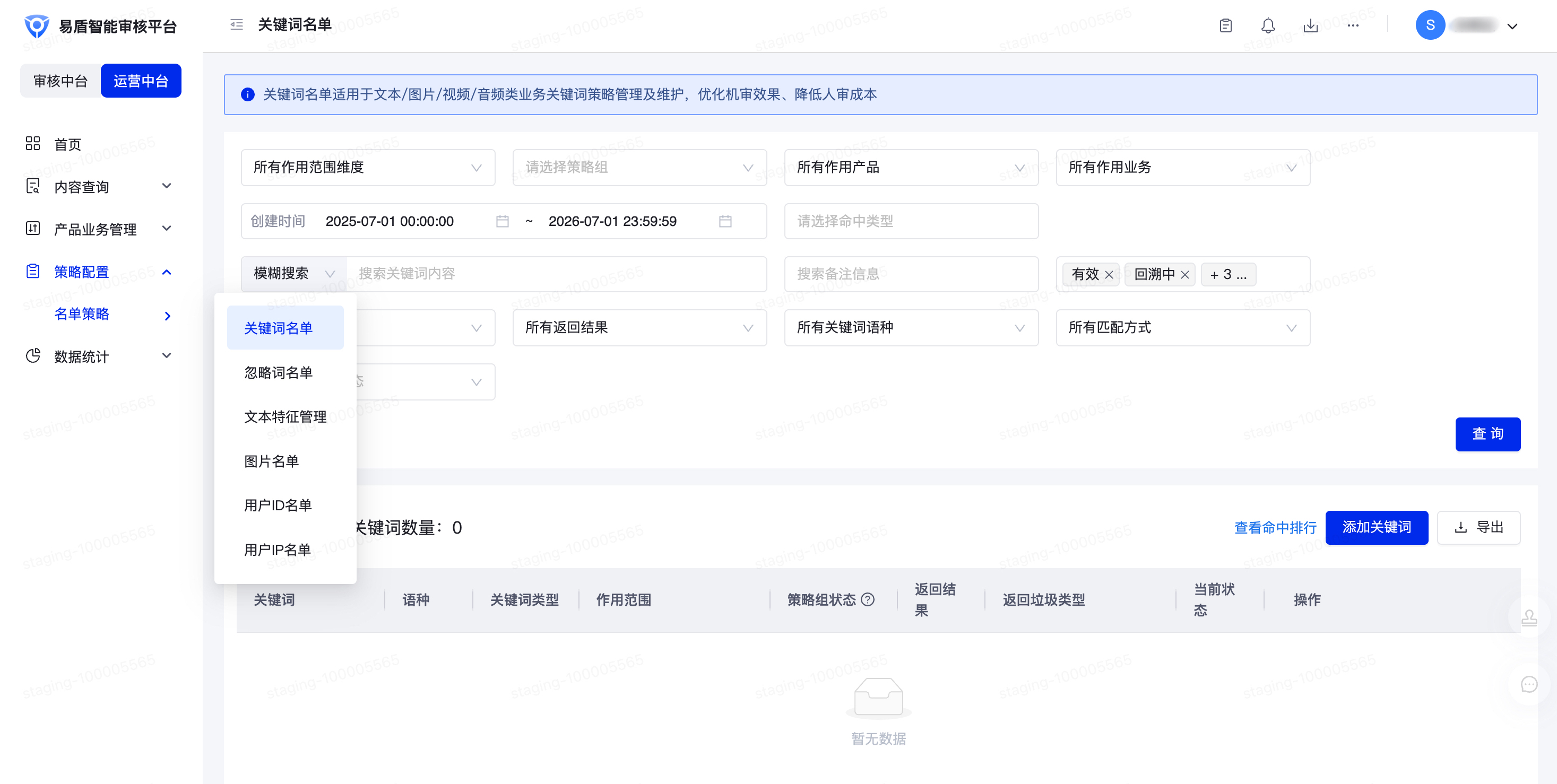Open the download center icon

pos(1310,25)
